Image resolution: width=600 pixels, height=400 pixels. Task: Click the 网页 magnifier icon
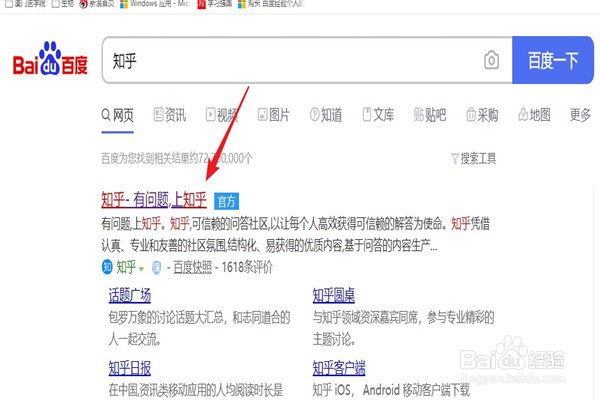tap(106, 114)
